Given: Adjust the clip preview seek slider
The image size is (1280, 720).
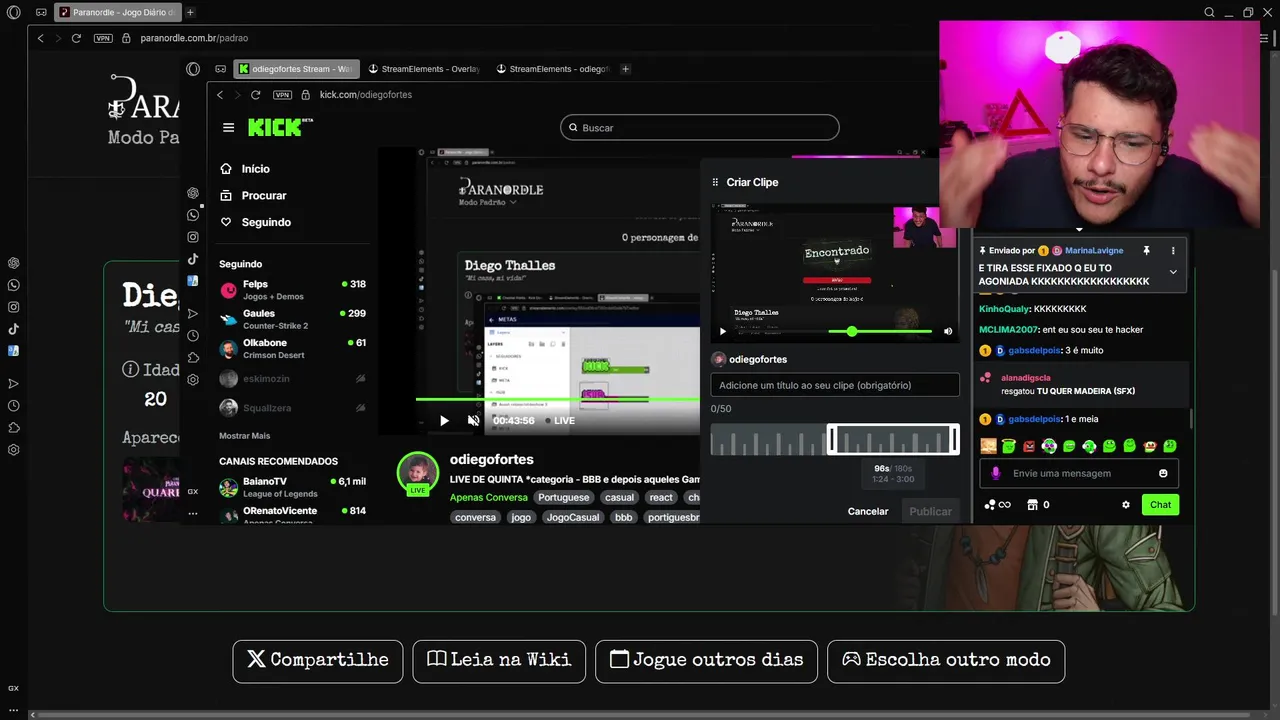Looking at the screenshot, I should coord(851,331).
